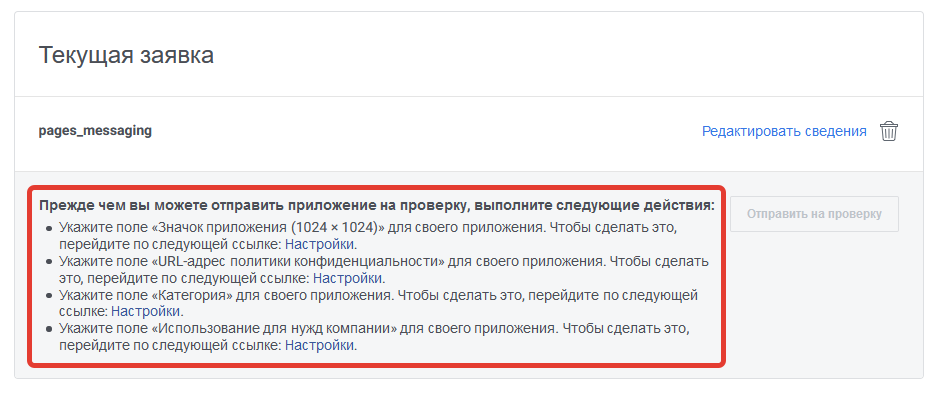Viewport: 935px width, 394px height.
Task: Select the pages_messaging permission name
Action: point(95,131)
